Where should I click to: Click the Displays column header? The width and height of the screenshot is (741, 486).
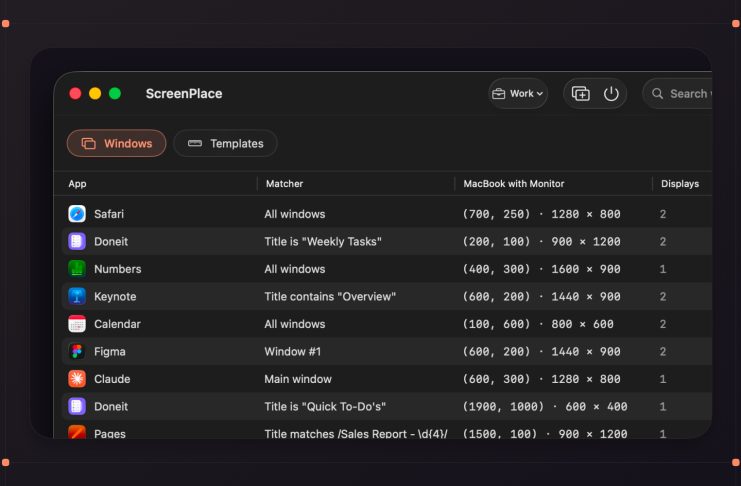(680, 183)
